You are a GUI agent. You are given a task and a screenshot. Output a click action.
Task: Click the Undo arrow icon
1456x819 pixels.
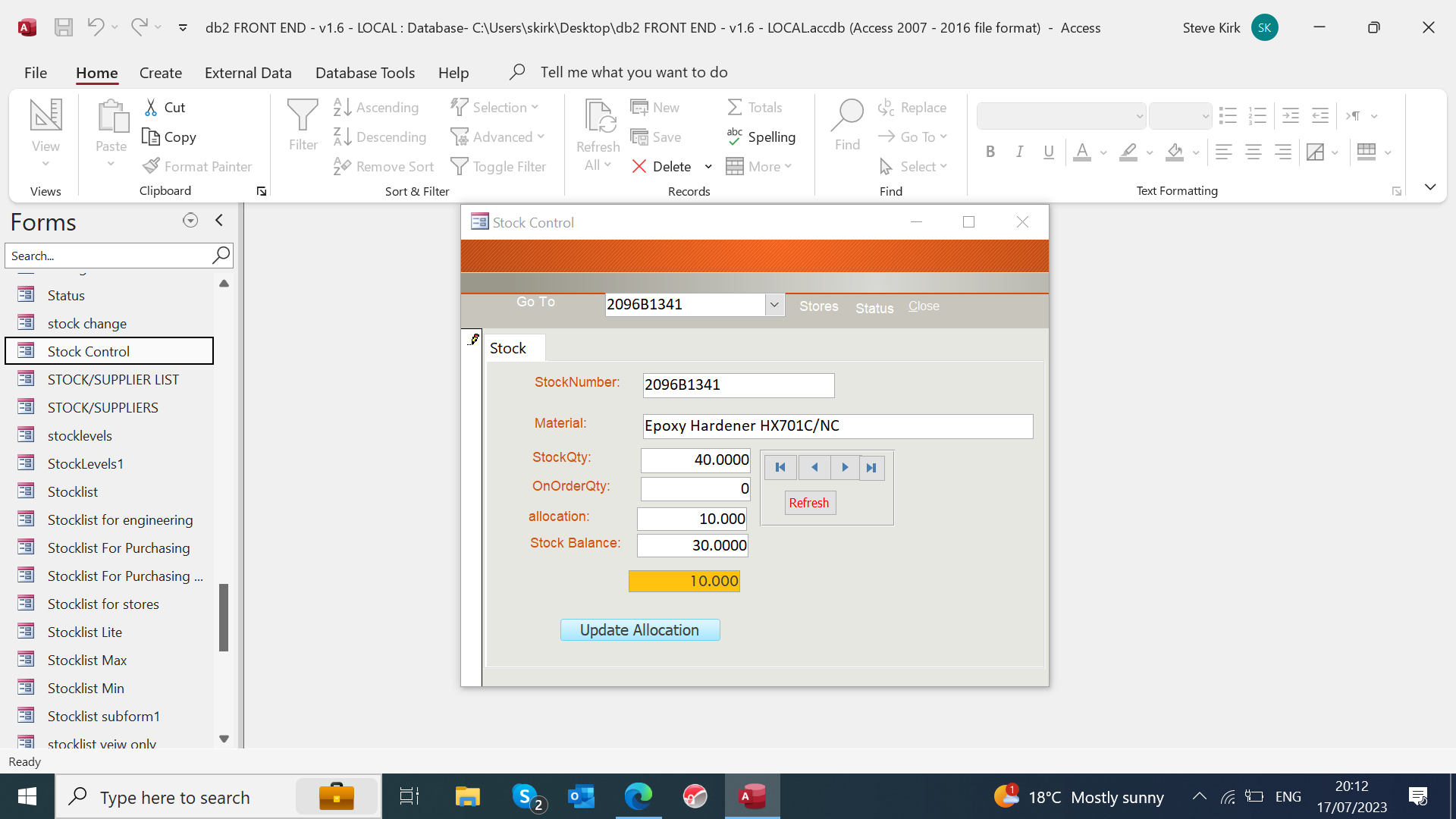click(x=95, y=27)
